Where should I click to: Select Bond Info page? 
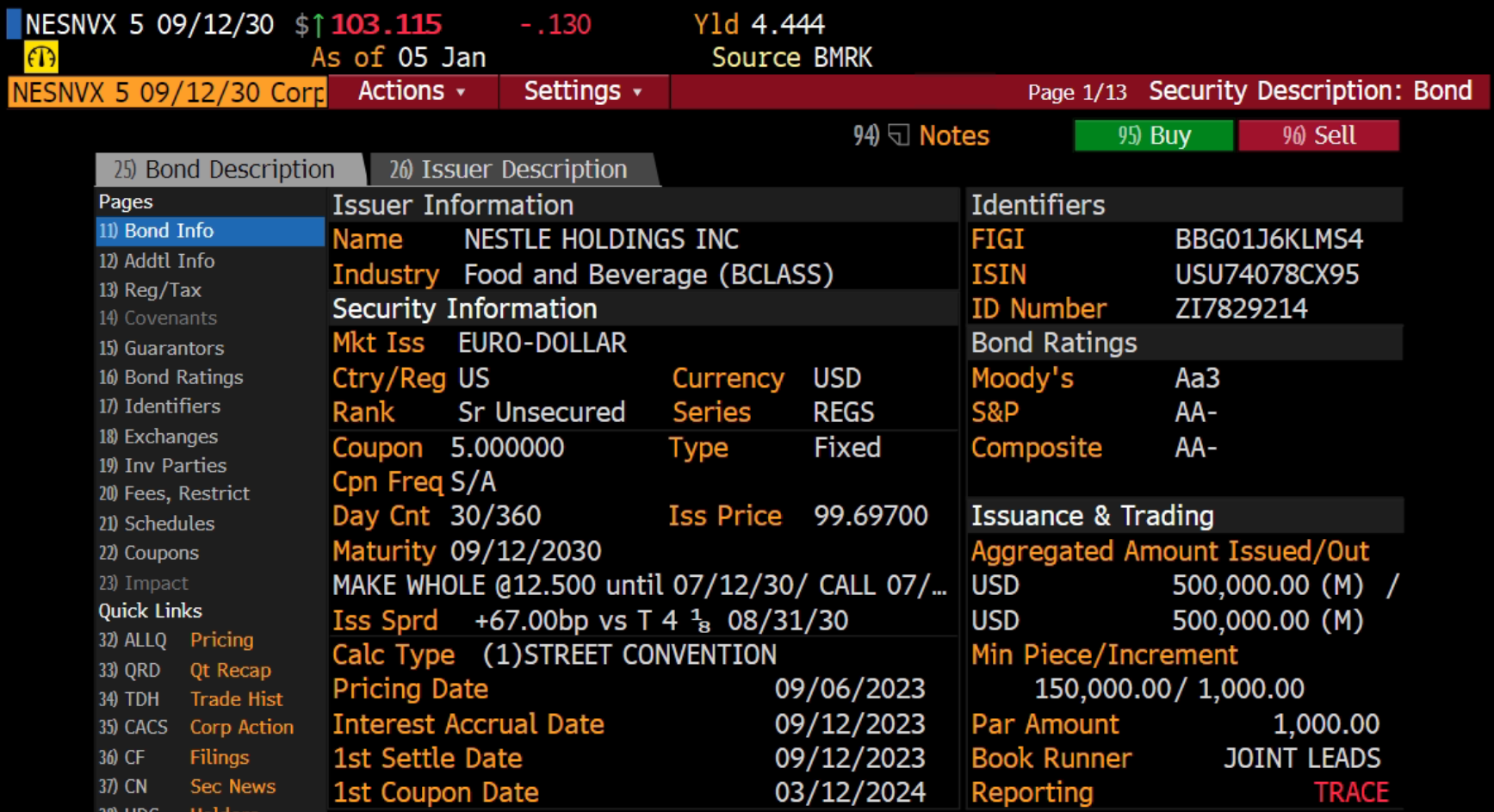(x=210, y=231)
